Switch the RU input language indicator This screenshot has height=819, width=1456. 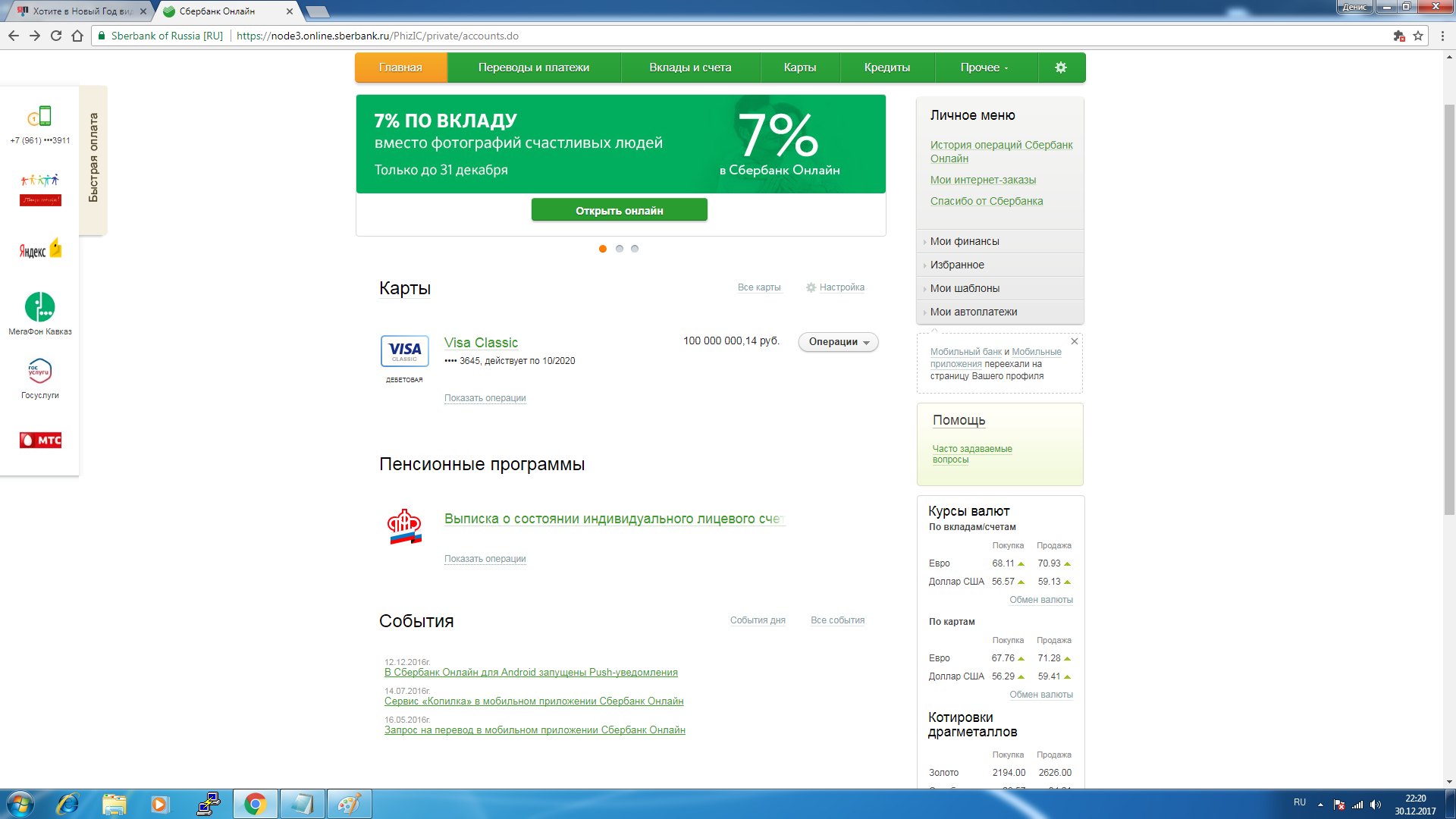1300,802
